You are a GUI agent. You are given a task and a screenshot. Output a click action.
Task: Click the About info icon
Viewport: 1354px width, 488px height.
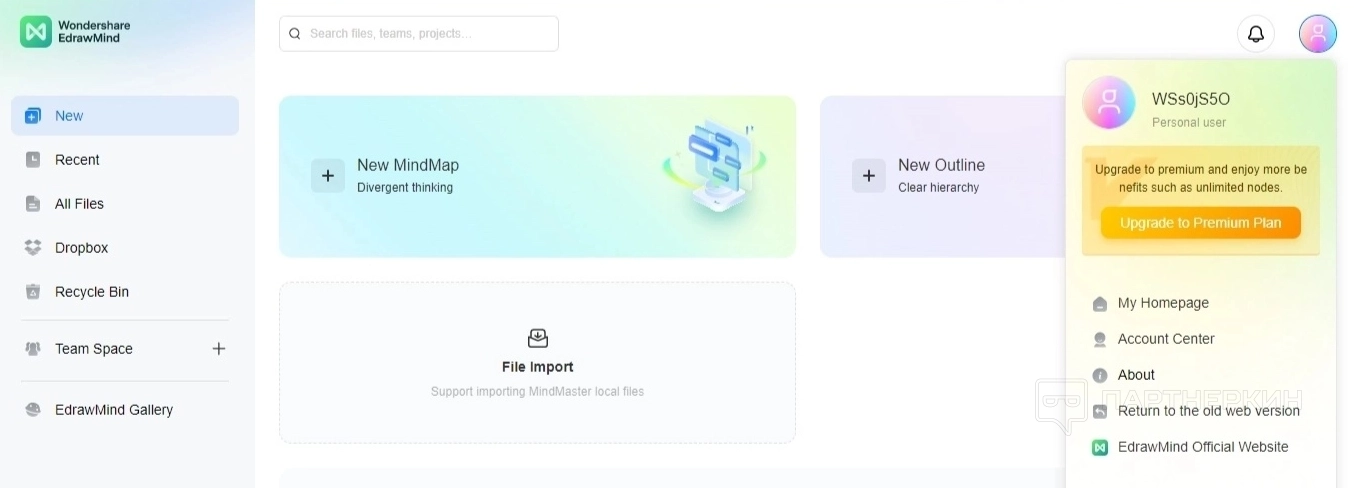coord(1100,376)
